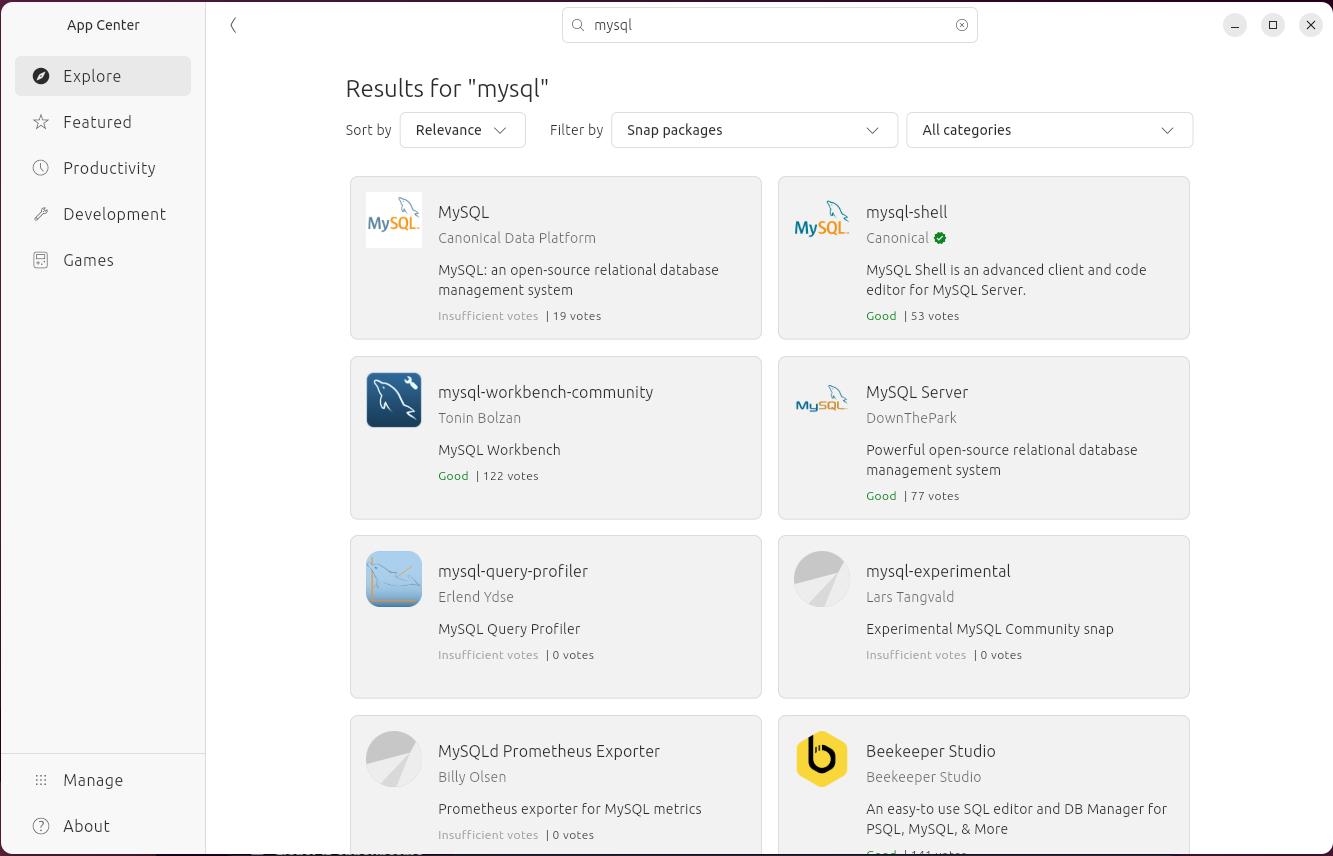Click the Productivity clock icon
This screenshot has width=1333, height=856.
(41, 168)
